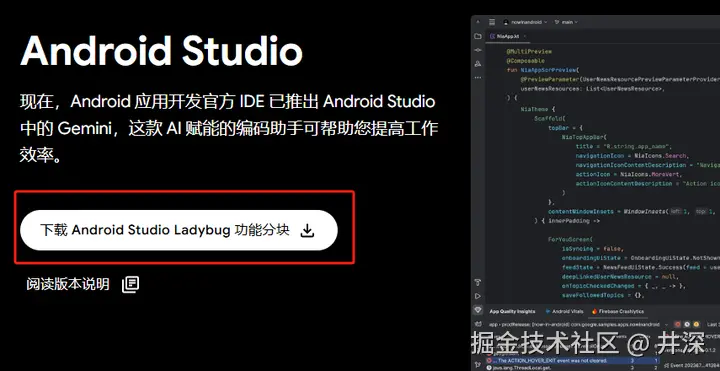Select the ACTION_HOVER_EXIT event not cleared row
Screen dimensions: 720x371
tap(572, 360)
